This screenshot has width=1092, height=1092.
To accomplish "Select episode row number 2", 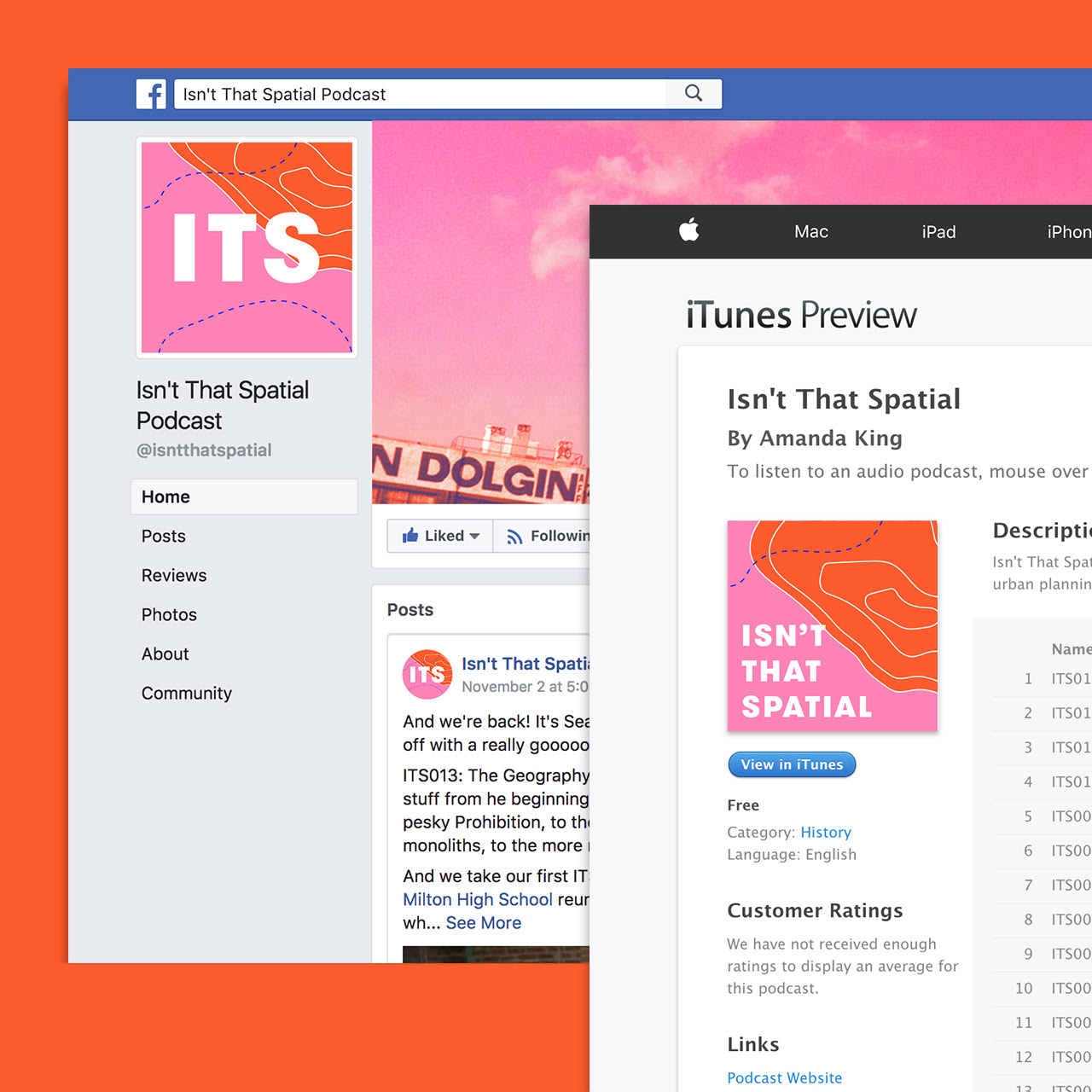I will (x=1042, y=713).
